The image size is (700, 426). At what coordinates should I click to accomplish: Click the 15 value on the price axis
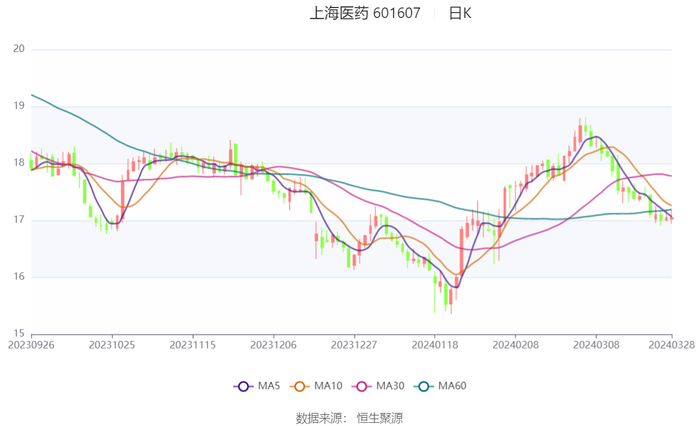point(18,333)
